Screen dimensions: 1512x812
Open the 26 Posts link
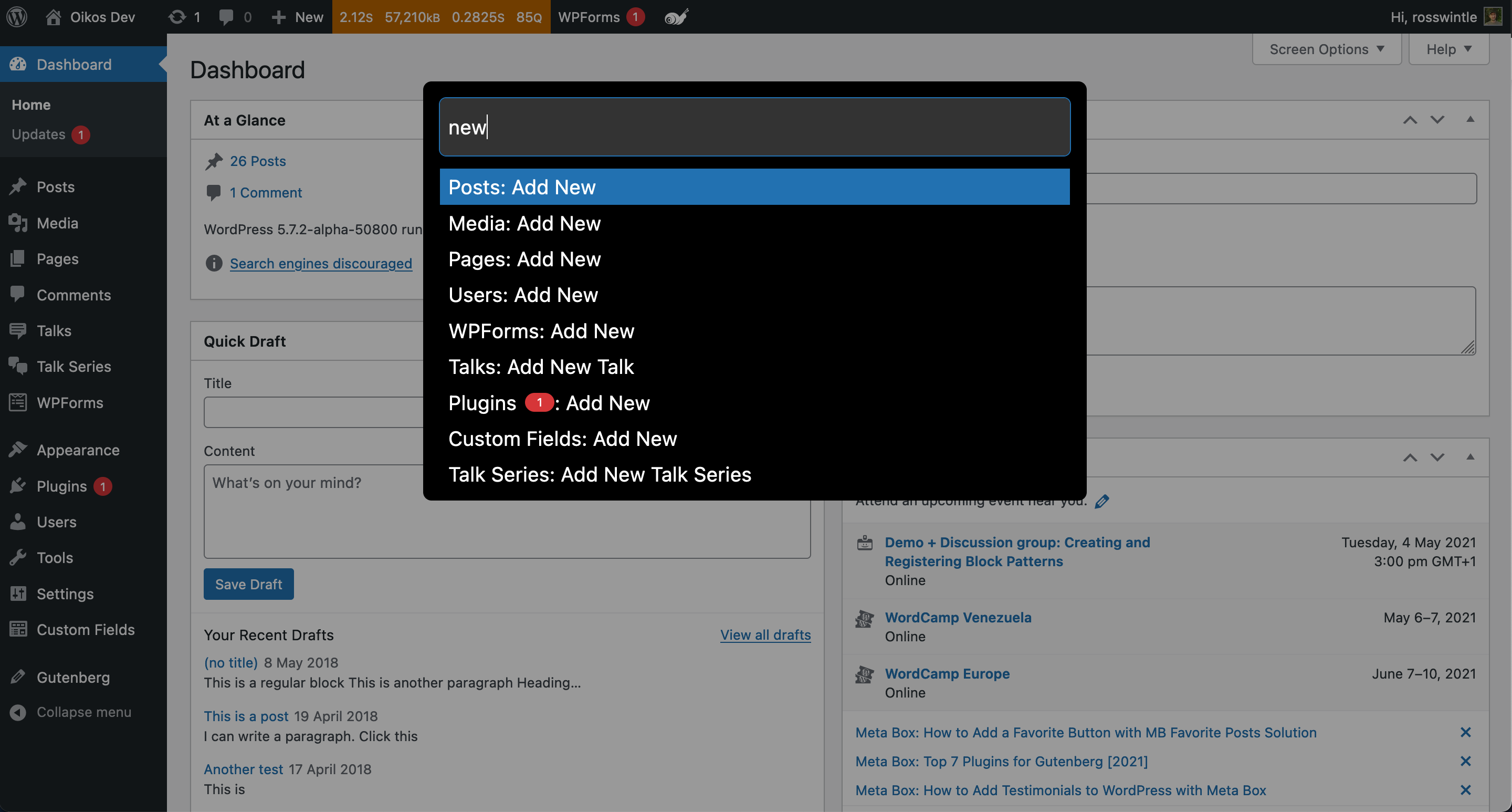tap(258, 161)
